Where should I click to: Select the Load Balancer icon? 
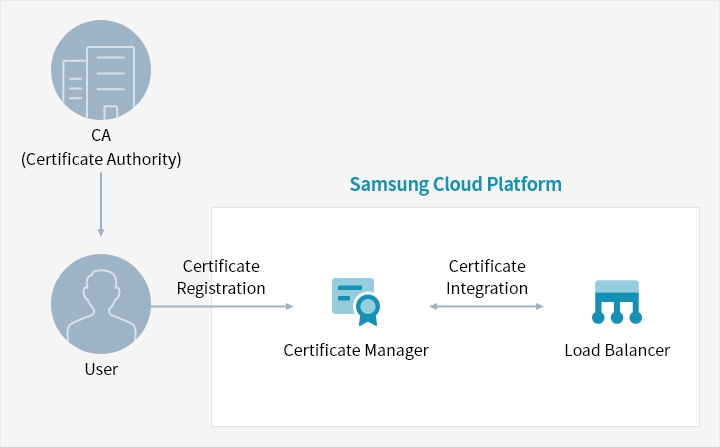[616, 303]
